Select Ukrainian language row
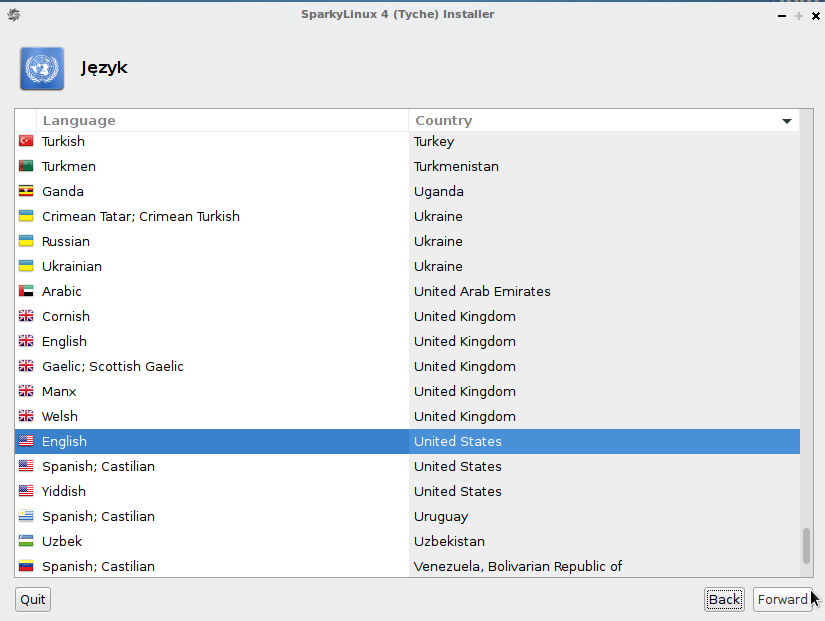The width and height of the screenshot is (825, 621). point(407,266)
